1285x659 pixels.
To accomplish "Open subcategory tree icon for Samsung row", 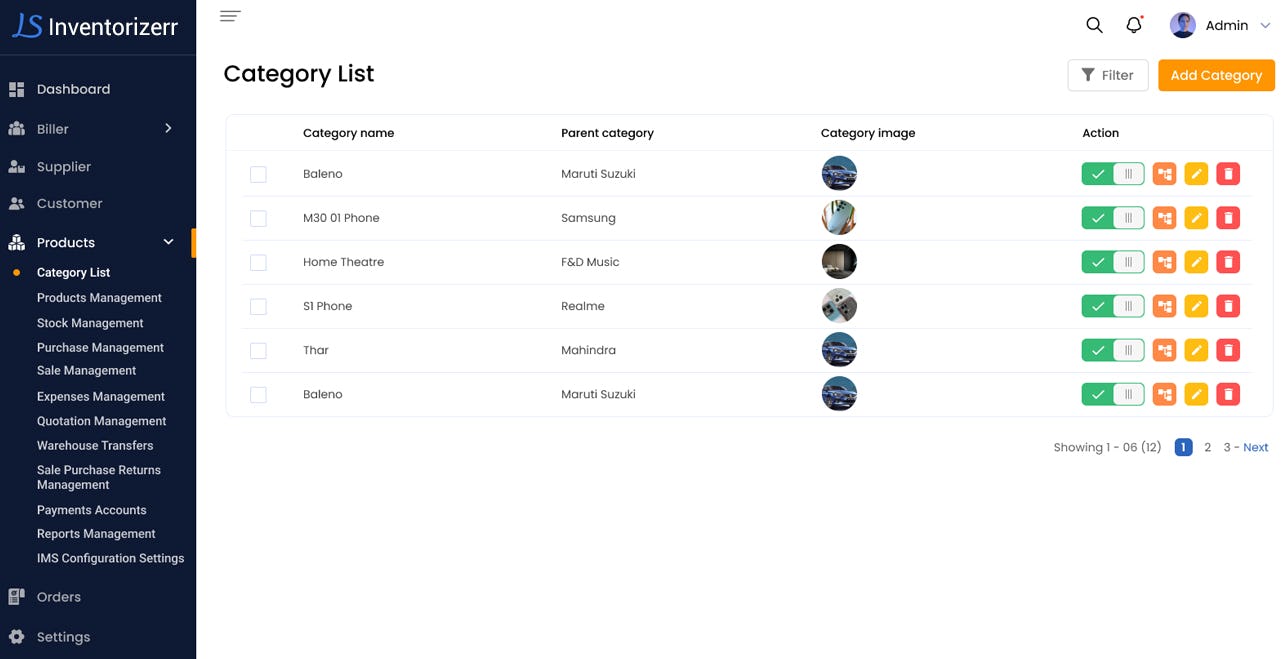I will tap(1164, 218).
